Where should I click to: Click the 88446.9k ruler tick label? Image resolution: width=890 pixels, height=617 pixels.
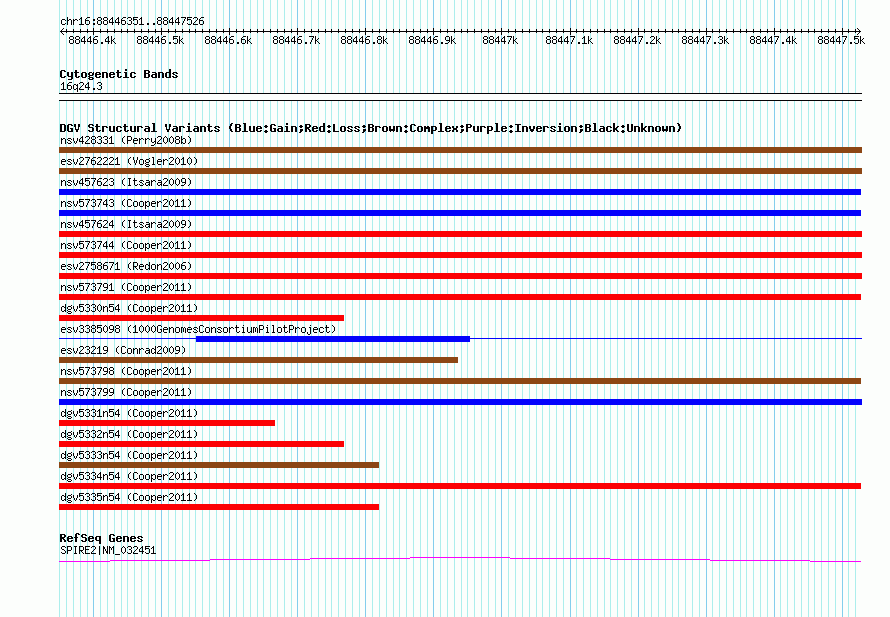coord(433,40)
